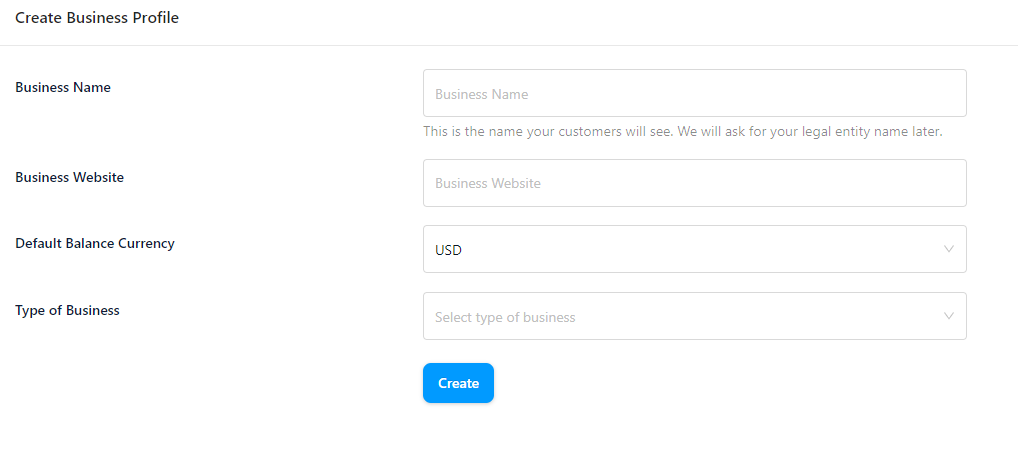The width and height of the screenshot is (1018, 458).
Task: Click the chevron arrow in the USD currency selector
Action: [x=949, y=249]
